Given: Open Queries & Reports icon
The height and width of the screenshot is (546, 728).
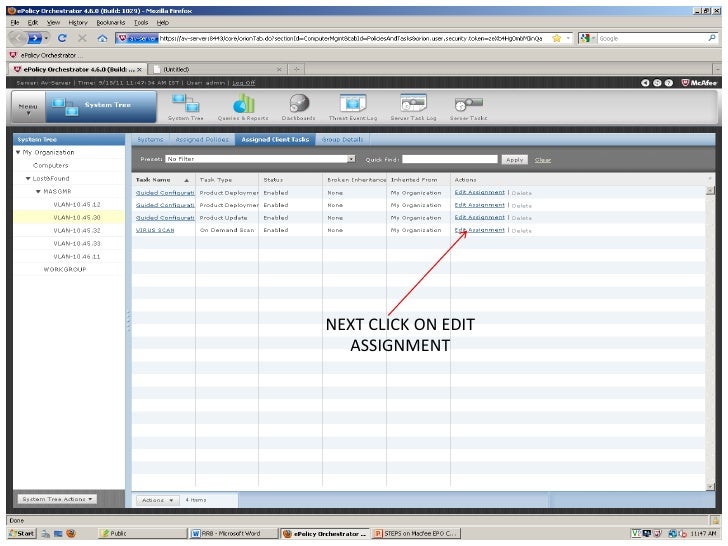Looking at the screenshot, I should (243, 107).
